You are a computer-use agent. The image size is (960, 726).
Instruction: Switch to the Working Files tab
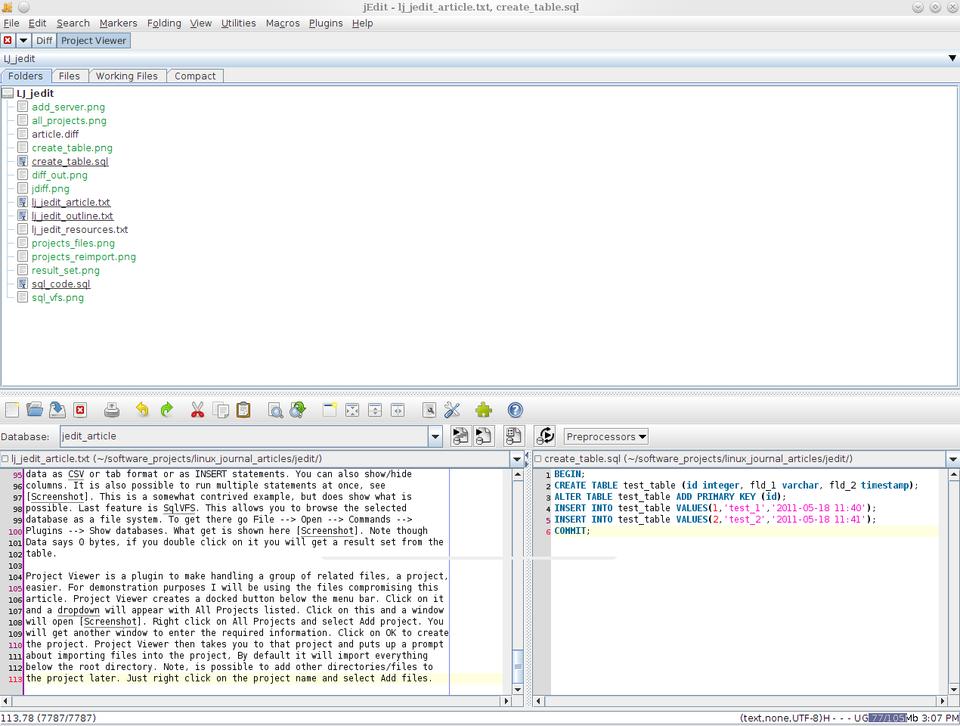pyautogui.click(x=126, y=76)
